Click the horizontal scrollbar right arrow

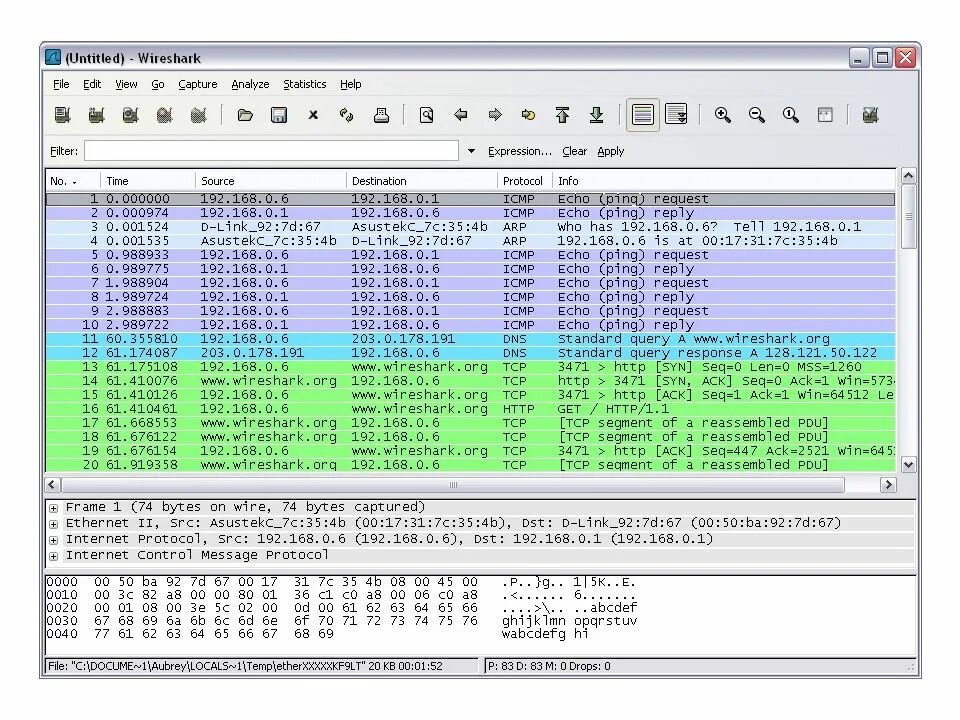(x=888, y=485)
